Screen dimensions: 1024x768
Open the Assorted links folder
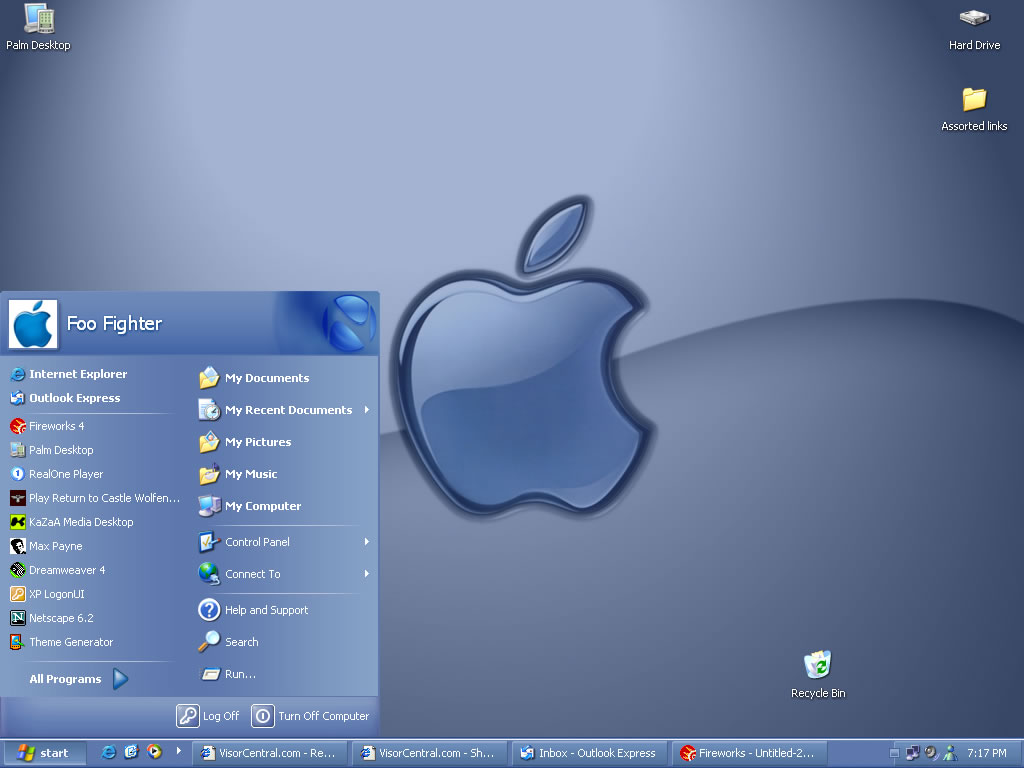974,100
